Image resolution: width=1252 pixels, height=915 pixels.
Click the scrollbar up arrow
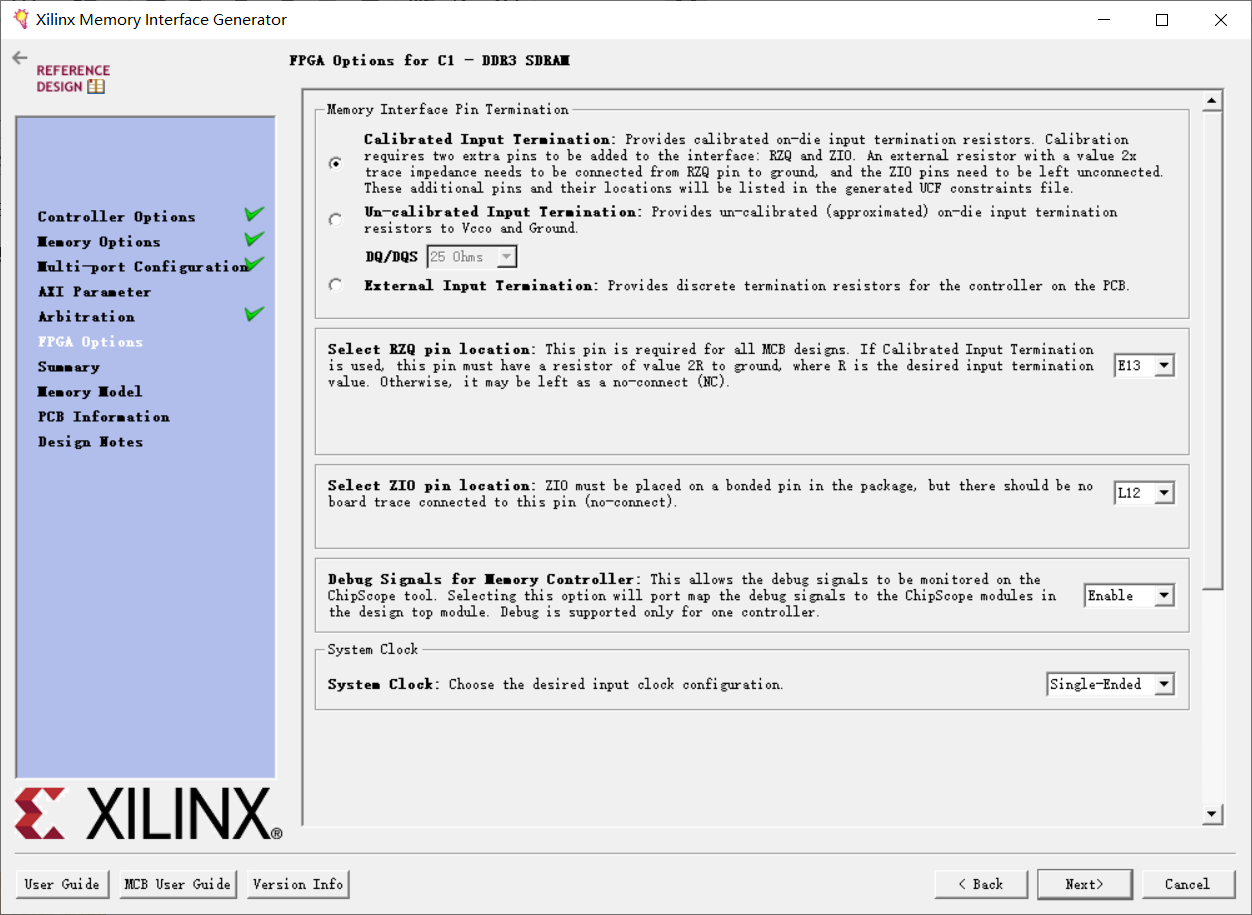(x=1212, y=101)
